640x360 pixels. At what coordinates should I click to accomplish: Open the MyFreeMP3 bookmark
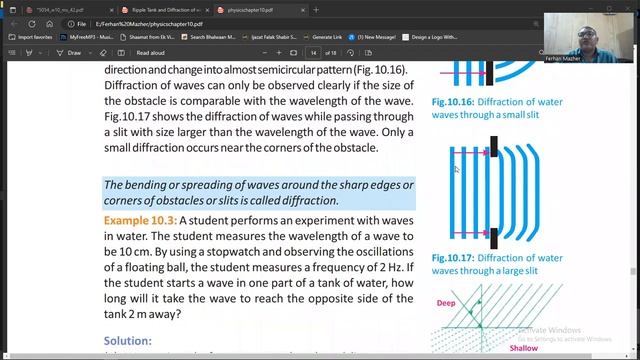87,37
